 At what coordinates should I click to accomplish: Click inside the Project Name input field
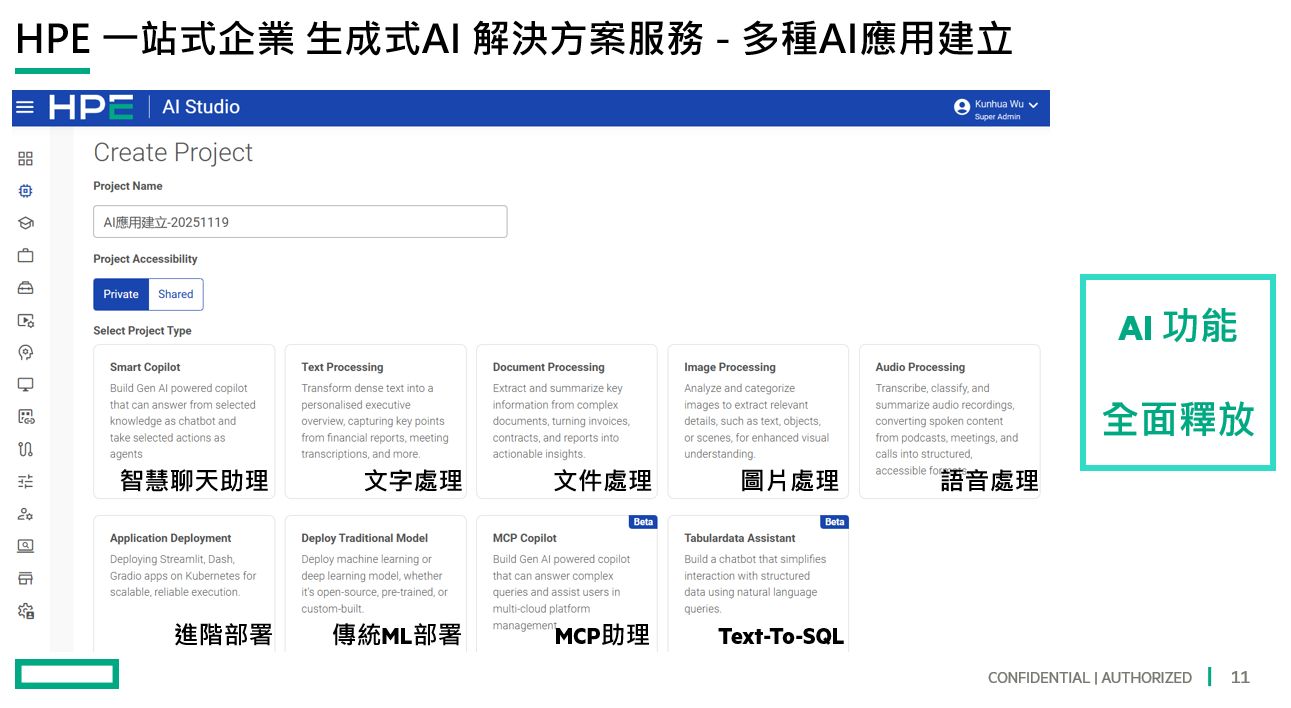coord(300,221)
